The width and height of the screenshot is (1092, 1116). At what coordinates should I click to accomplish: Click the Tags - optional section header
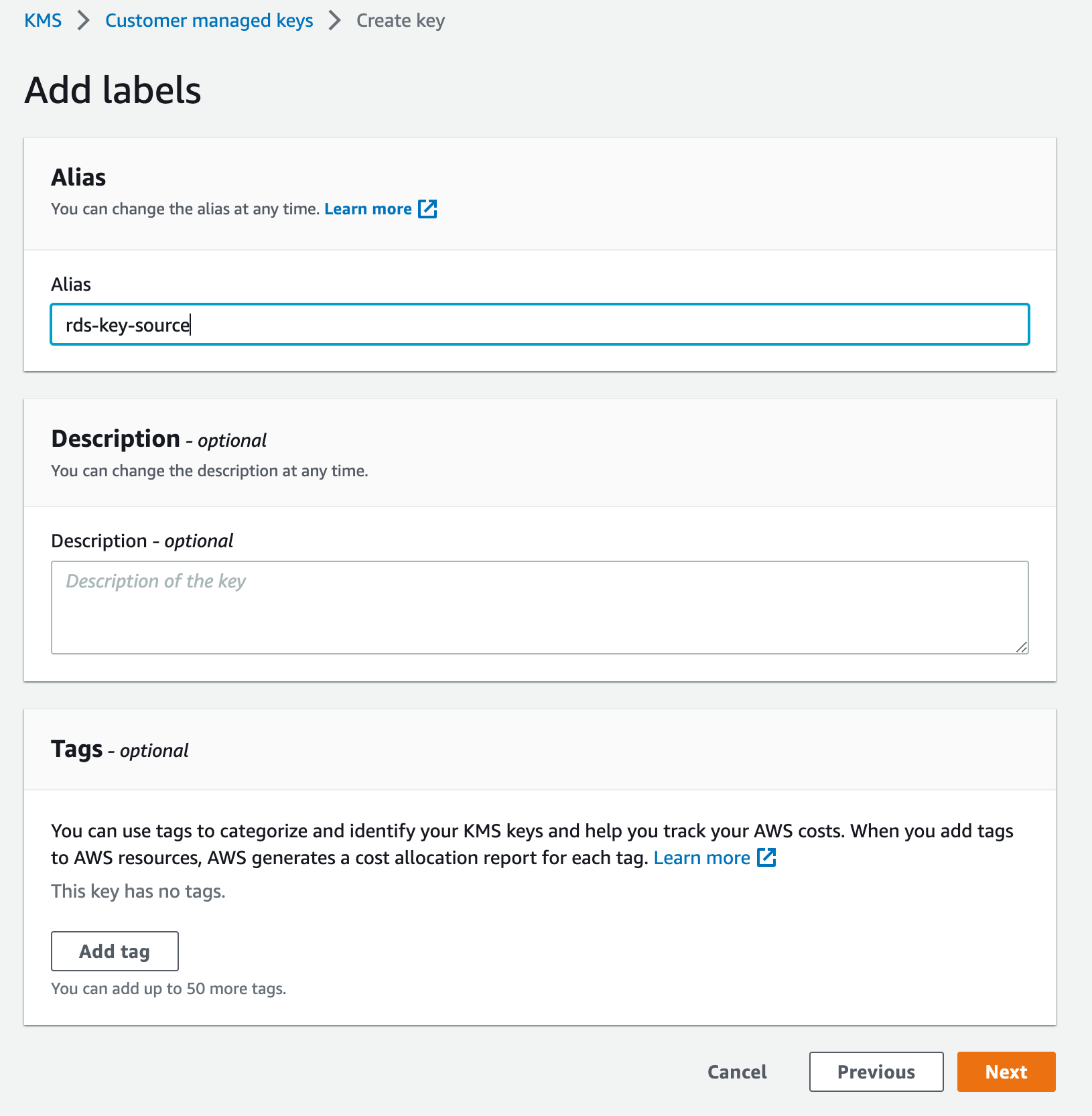[119, 750]
